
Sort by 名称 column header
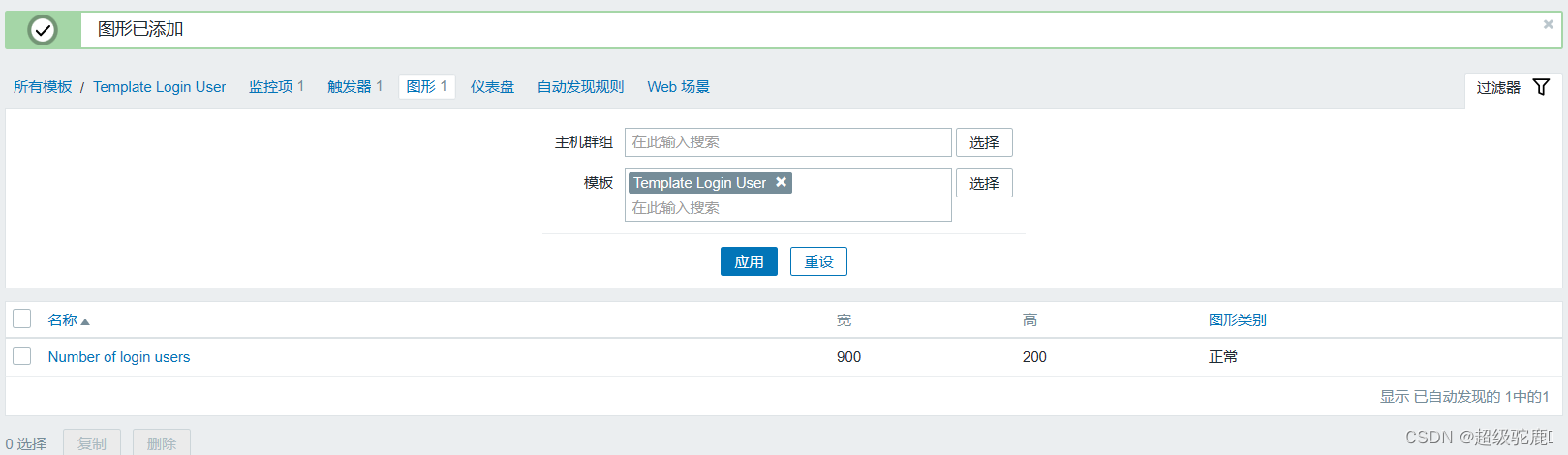[63, 320]
